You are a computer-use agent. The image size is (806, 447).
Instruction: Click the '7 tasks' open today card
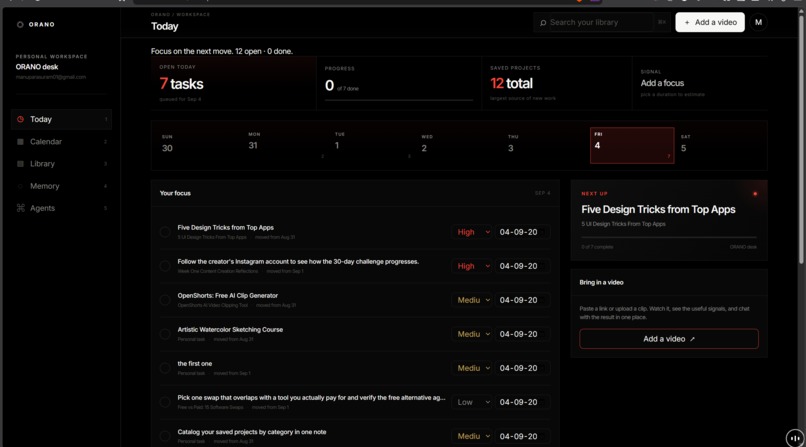point(234,83)
